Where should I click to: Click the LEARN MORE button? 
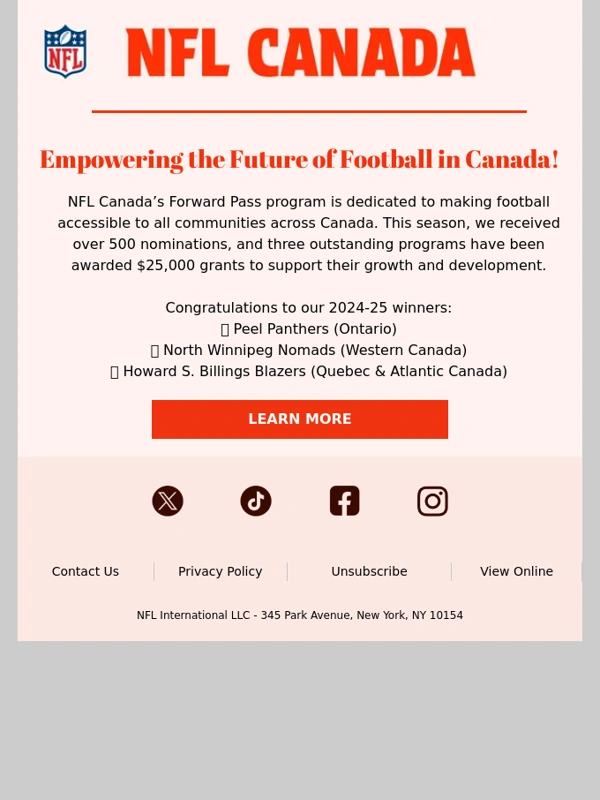pos(300,419)
